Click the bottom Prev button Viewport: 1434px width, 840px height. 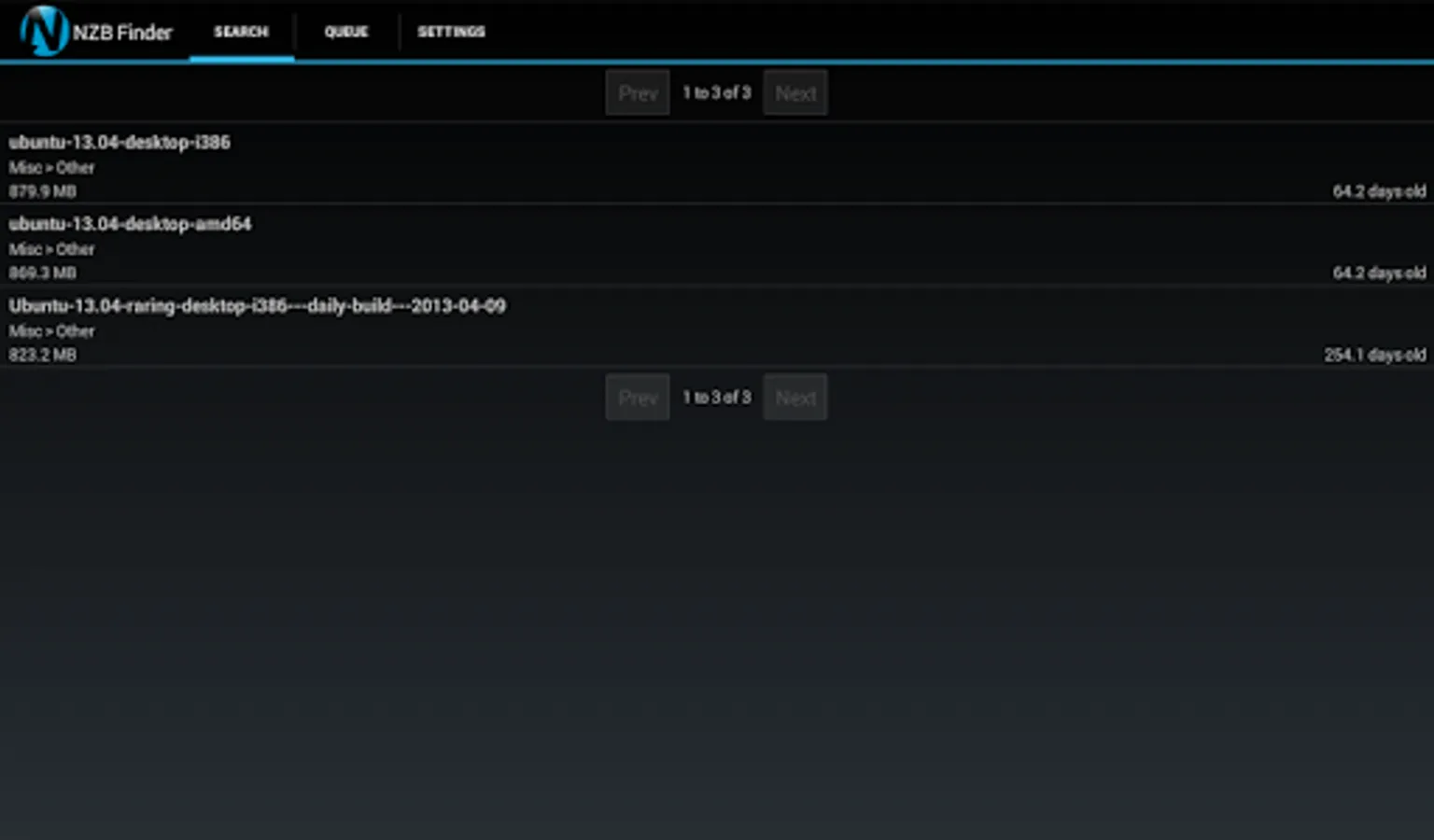638,397
